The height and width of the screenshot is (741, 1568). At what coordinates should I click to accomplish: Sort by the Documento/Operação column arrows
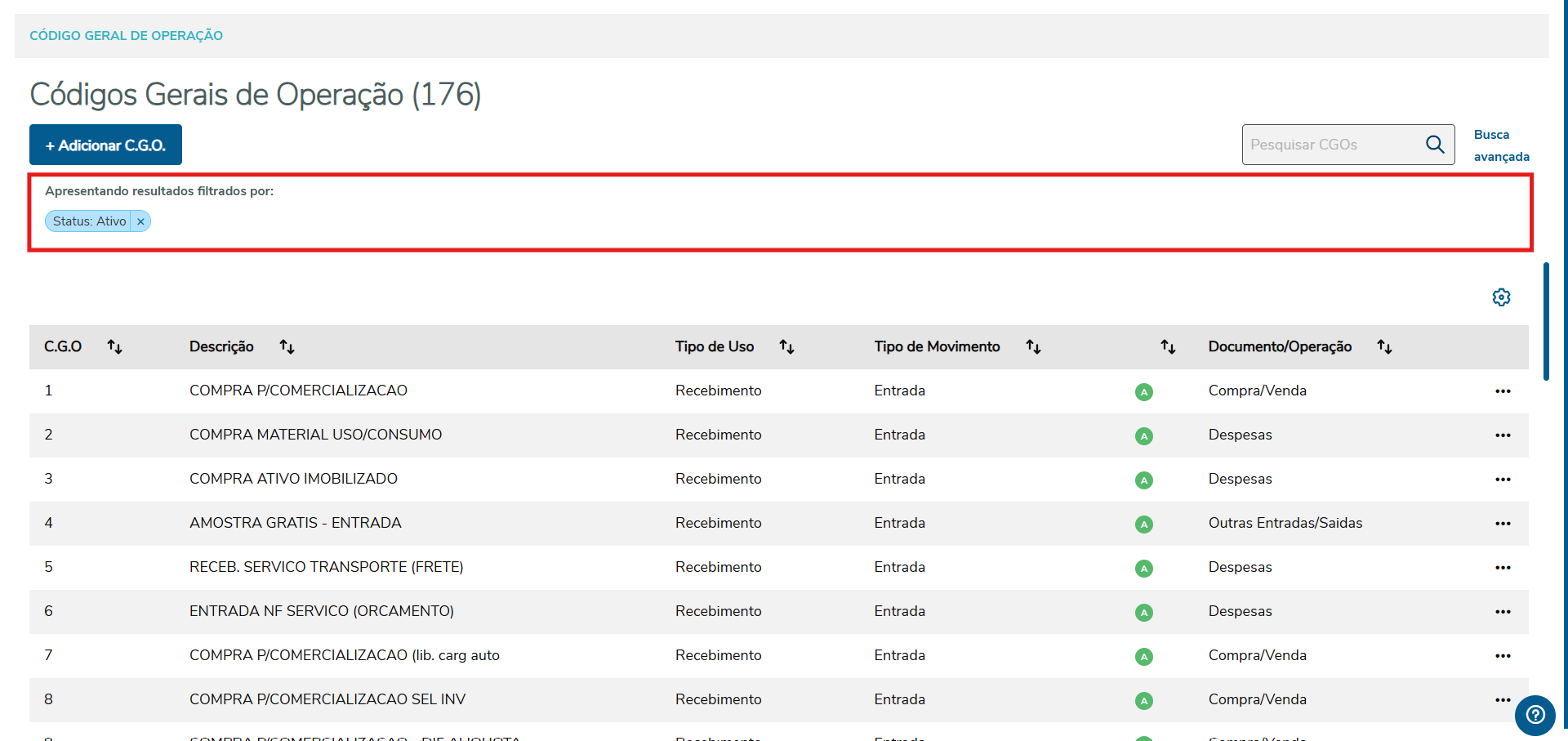(x=1384, y=347)
